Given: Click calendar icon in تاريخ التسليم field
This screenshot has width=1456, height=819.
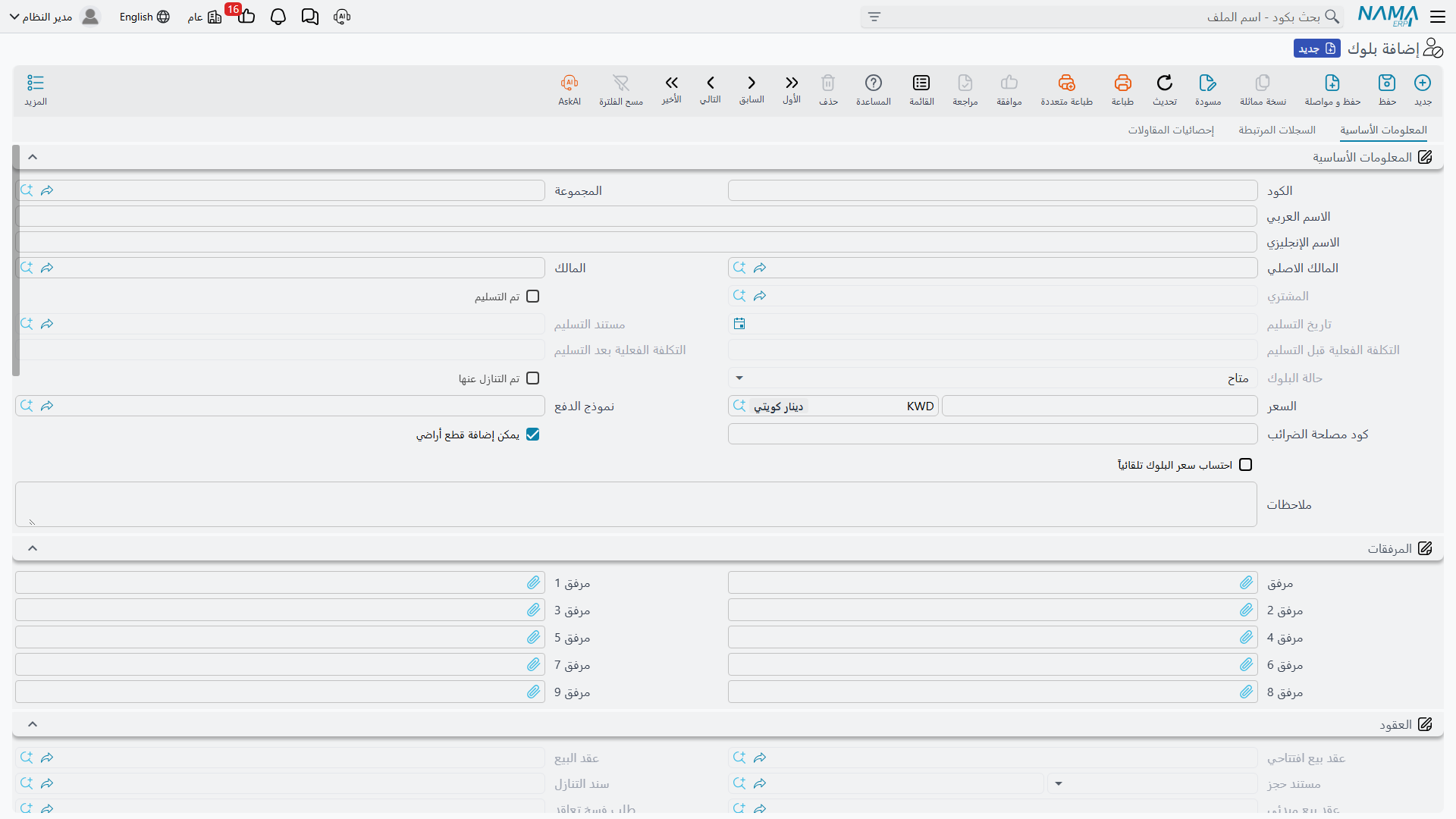Looking at the screenshot, I should pyautogui.click(x=739, y=324).
